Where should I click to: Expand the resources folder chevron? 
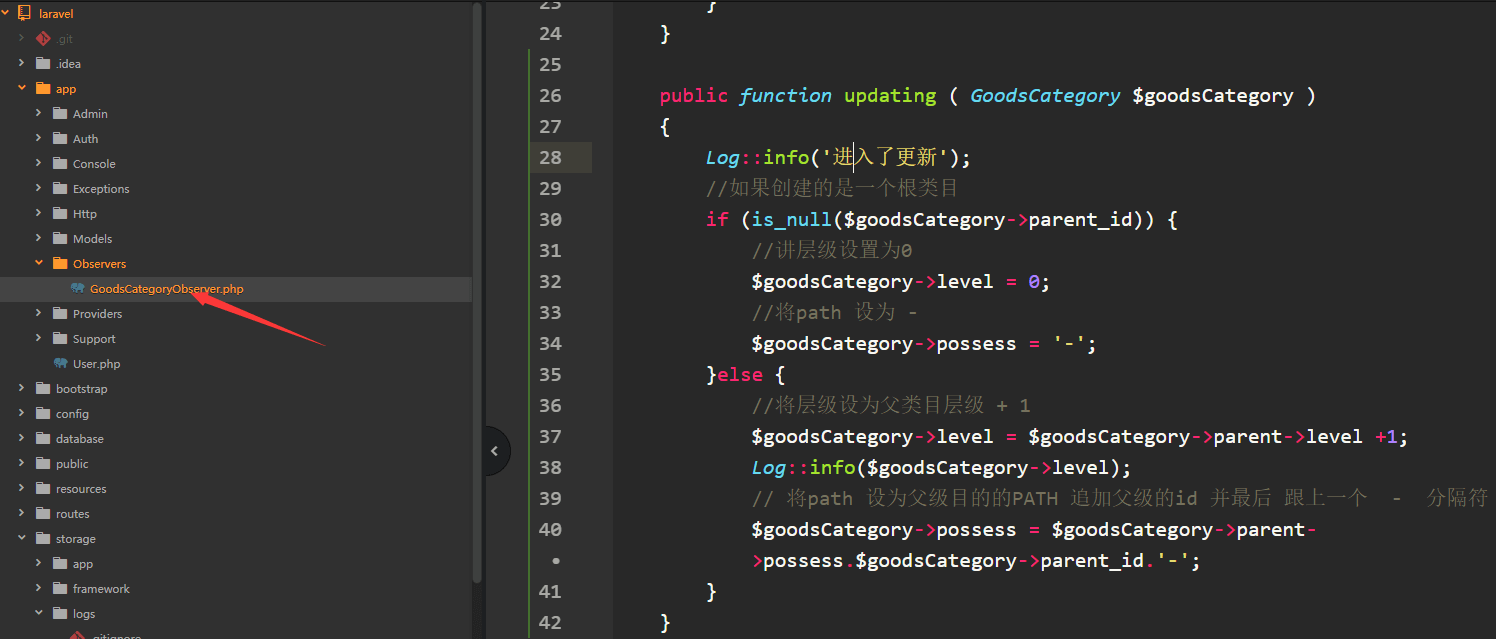pyautogui.click(x=21, y=488)
